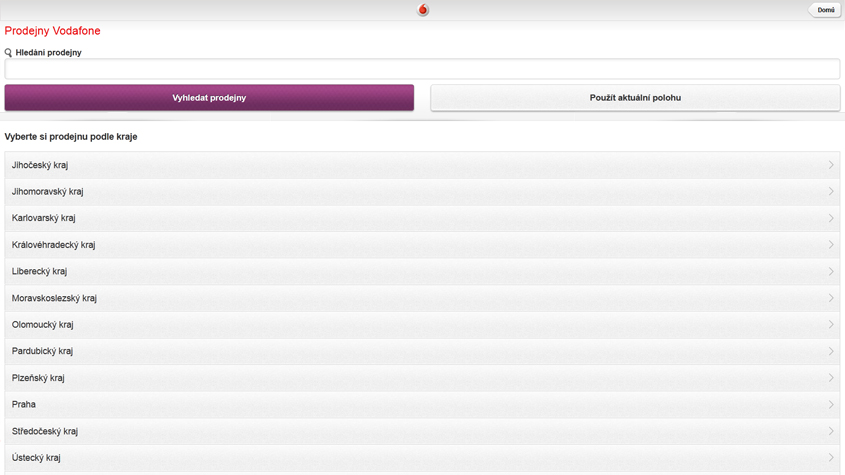This screenshot has width=845, height=475.
Task: Click the Vodafone logo icon
Action: click(x=423, y=10)
